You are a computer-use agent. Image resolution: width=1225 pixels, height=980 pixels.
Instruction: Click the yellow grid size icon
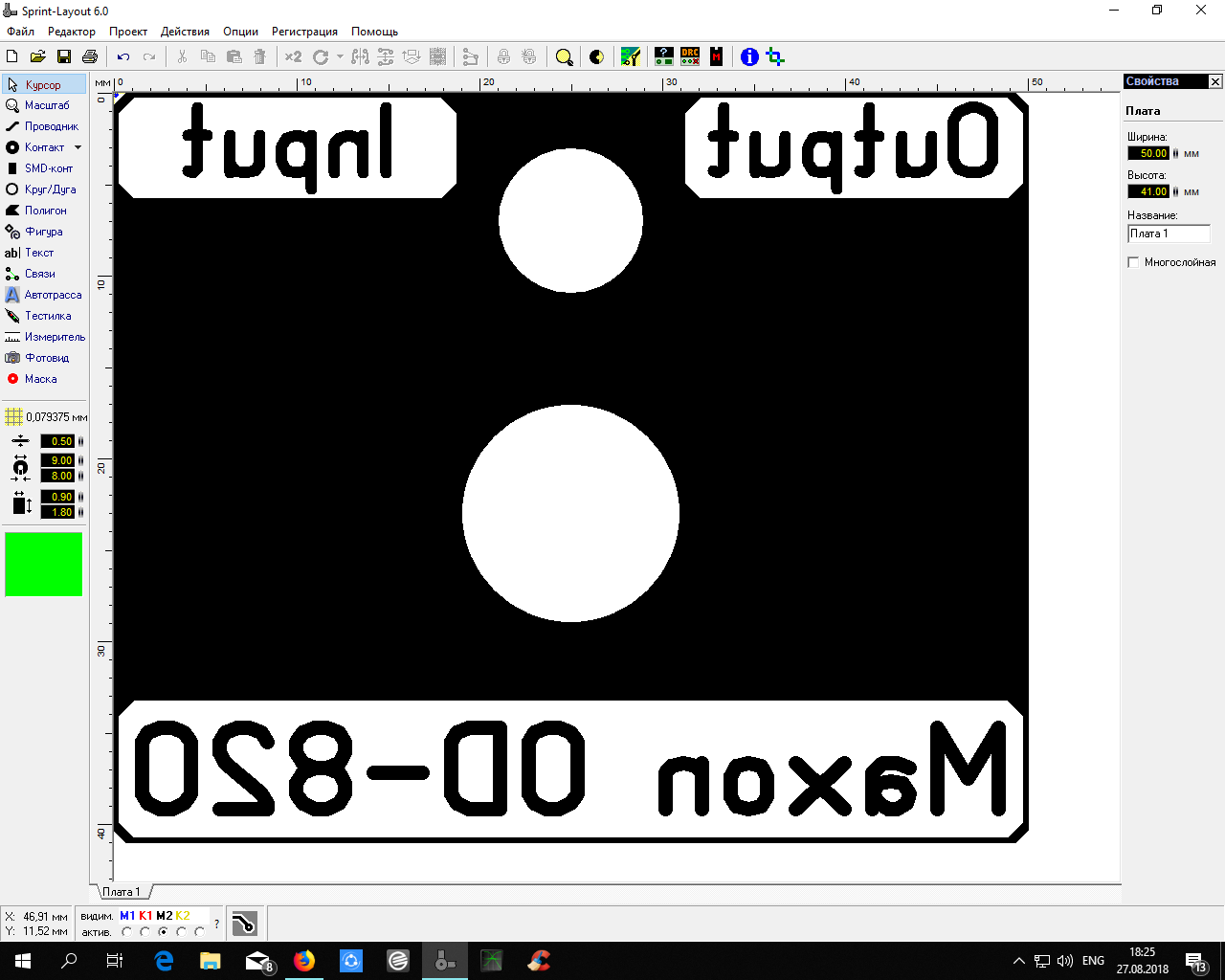pyautogui.click(x=13, y=417)
